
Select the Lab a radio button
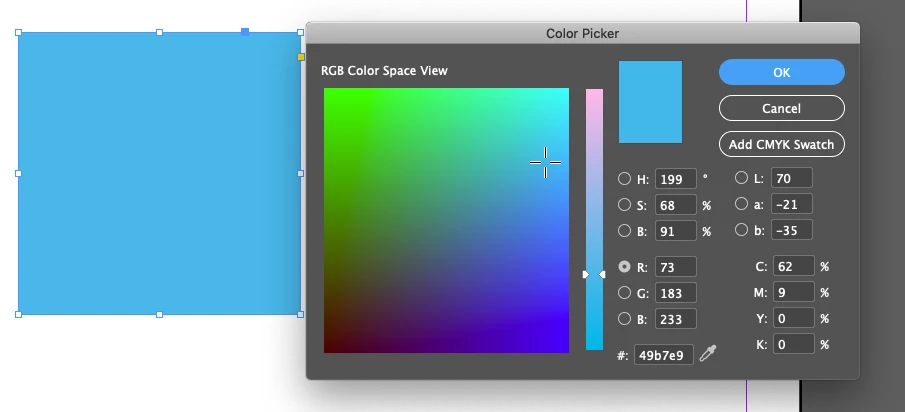point(741,204)
